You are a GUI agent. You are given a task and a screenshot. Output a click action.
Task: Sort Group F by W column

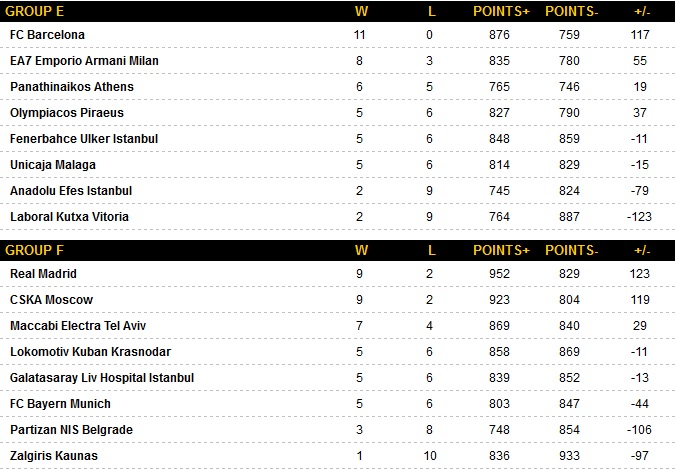(361, 250)
